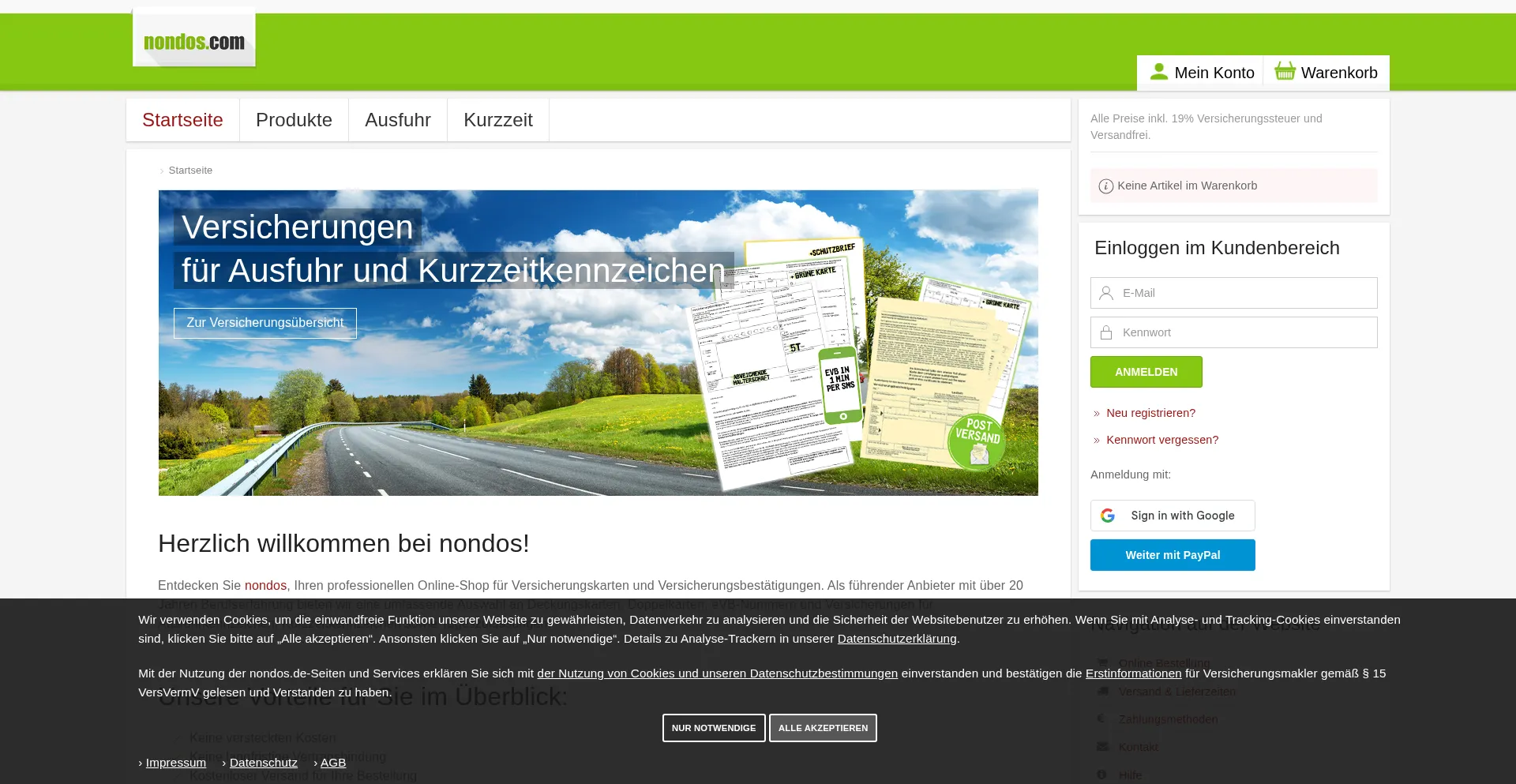Accept only necessary cookies (Nur Notwendige)
This screenshot has height=784, width=1516.
[x=713, y=728]
